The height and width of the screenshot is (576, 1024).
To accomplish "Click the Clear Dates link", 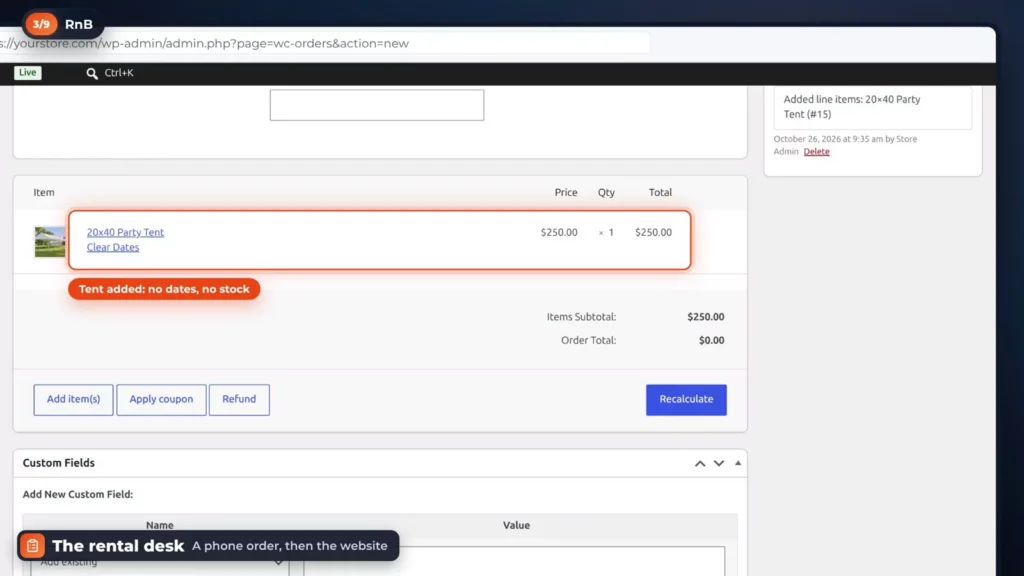I will tap(113, 247).
